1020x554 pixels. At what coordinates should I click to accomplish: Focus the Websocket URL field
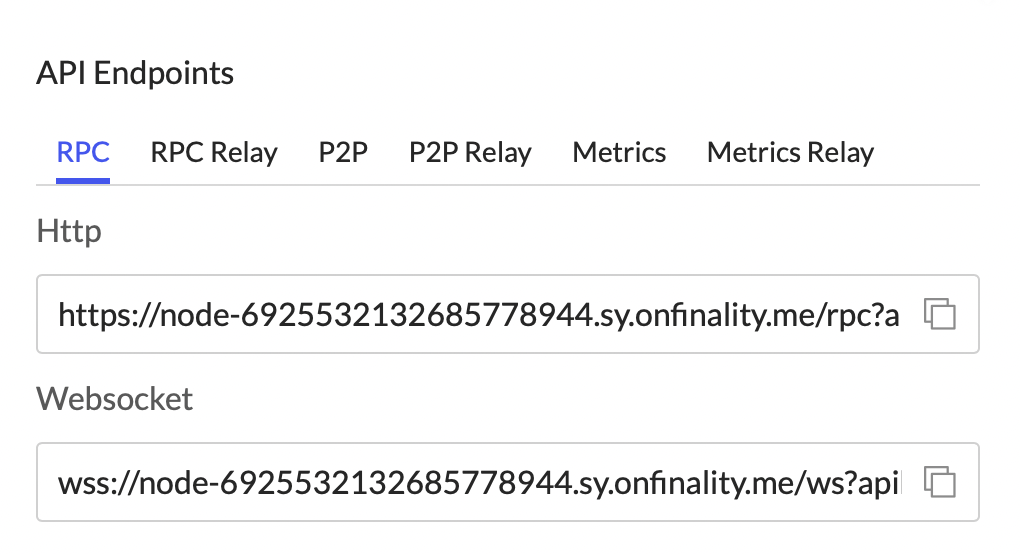tap(478, 483)
